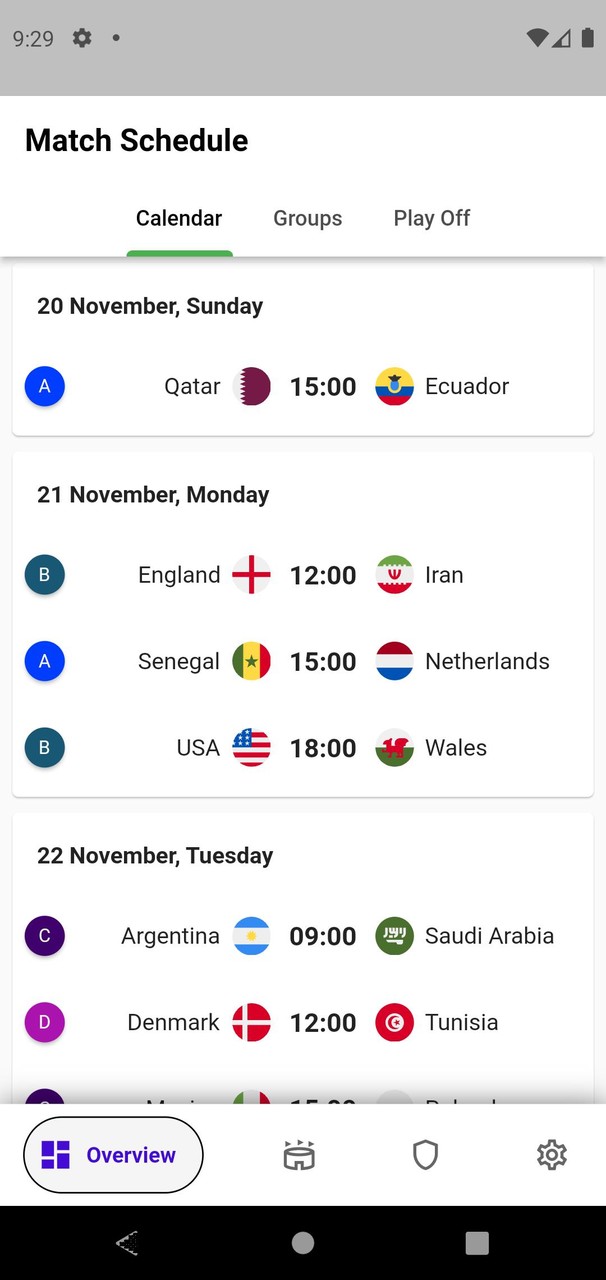606x1280 pixels.
Task: Select the shield icon in the bottom bar
Action: pos(425,1154)
